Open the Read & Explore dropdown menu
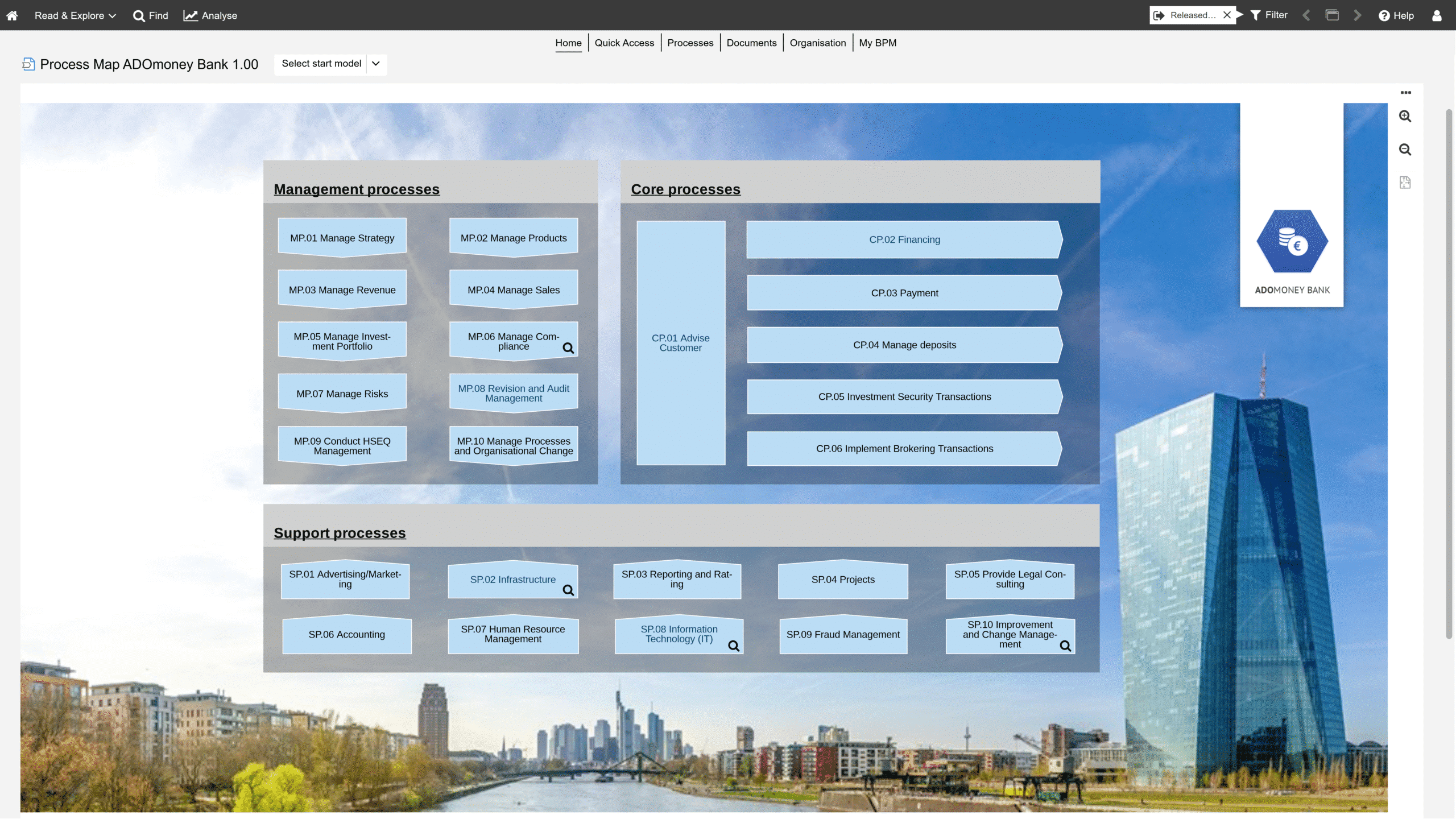 75,15
